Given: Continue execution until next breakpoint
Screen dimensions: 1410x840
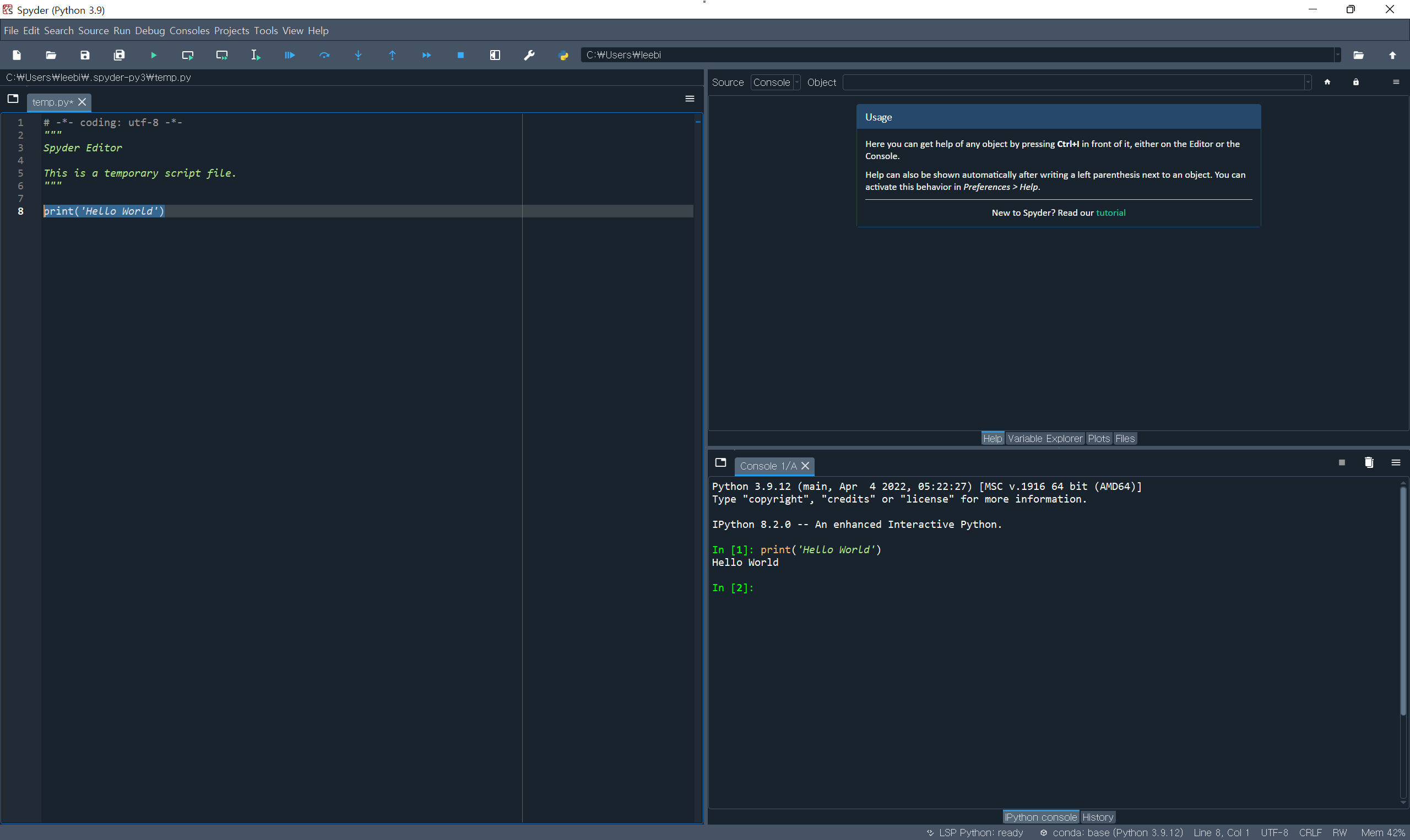Looking at the screenshot, I should 426,55.
